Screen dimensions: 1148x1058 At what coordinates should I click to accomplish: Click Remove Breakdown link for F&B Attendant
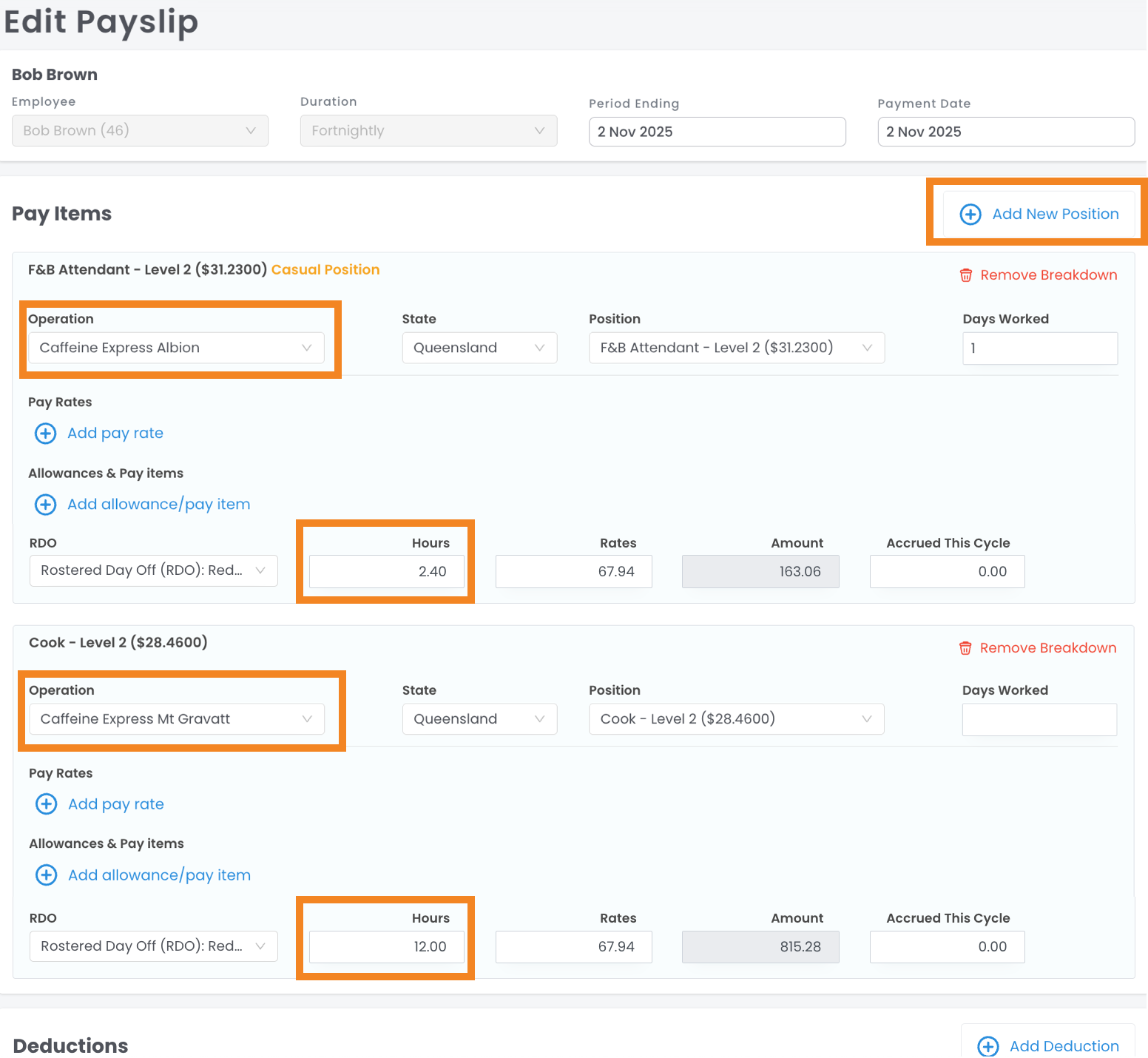pyautogui.click(x=1048, y=275)
